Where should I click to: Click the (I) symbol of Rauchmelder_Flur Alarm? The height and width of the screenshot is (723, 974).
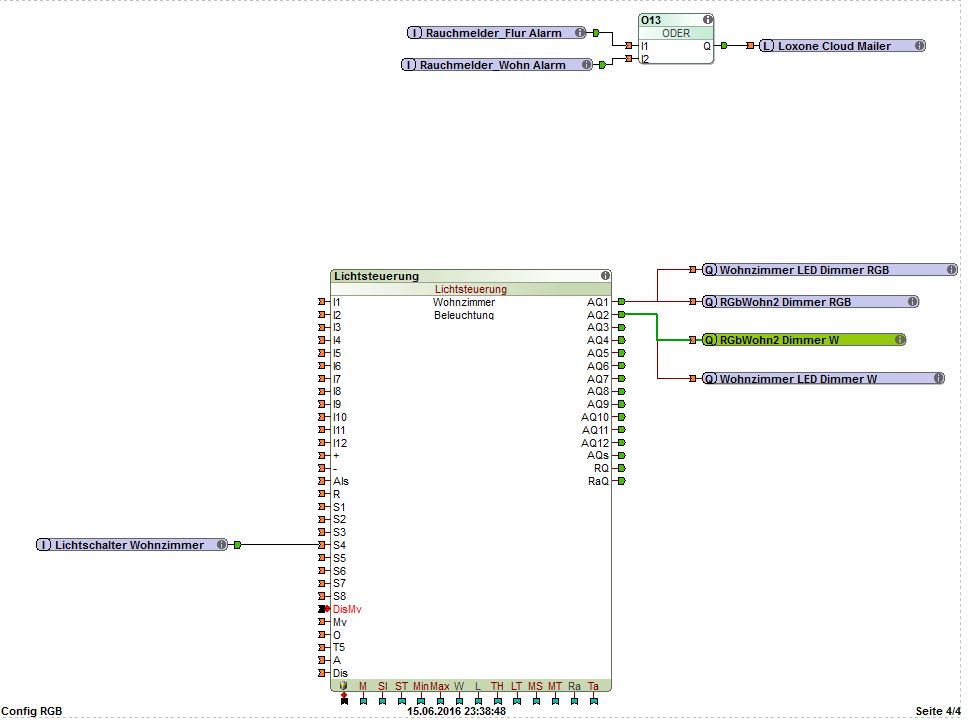pos(415,33)
